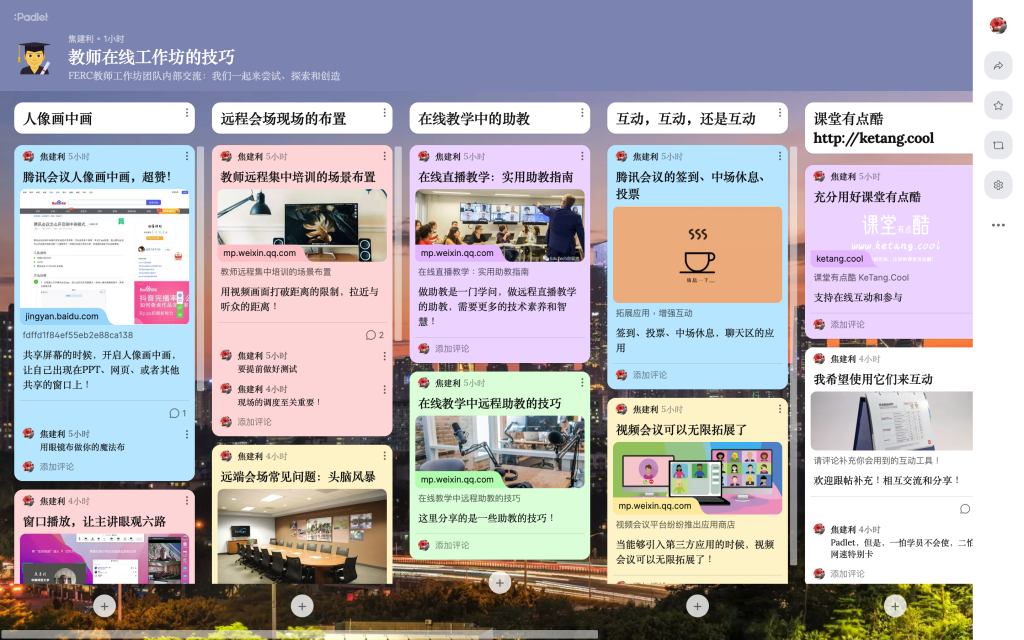
Task: Open image on 我希望使用它们来互动 card
Action: [x=891, y=421]
